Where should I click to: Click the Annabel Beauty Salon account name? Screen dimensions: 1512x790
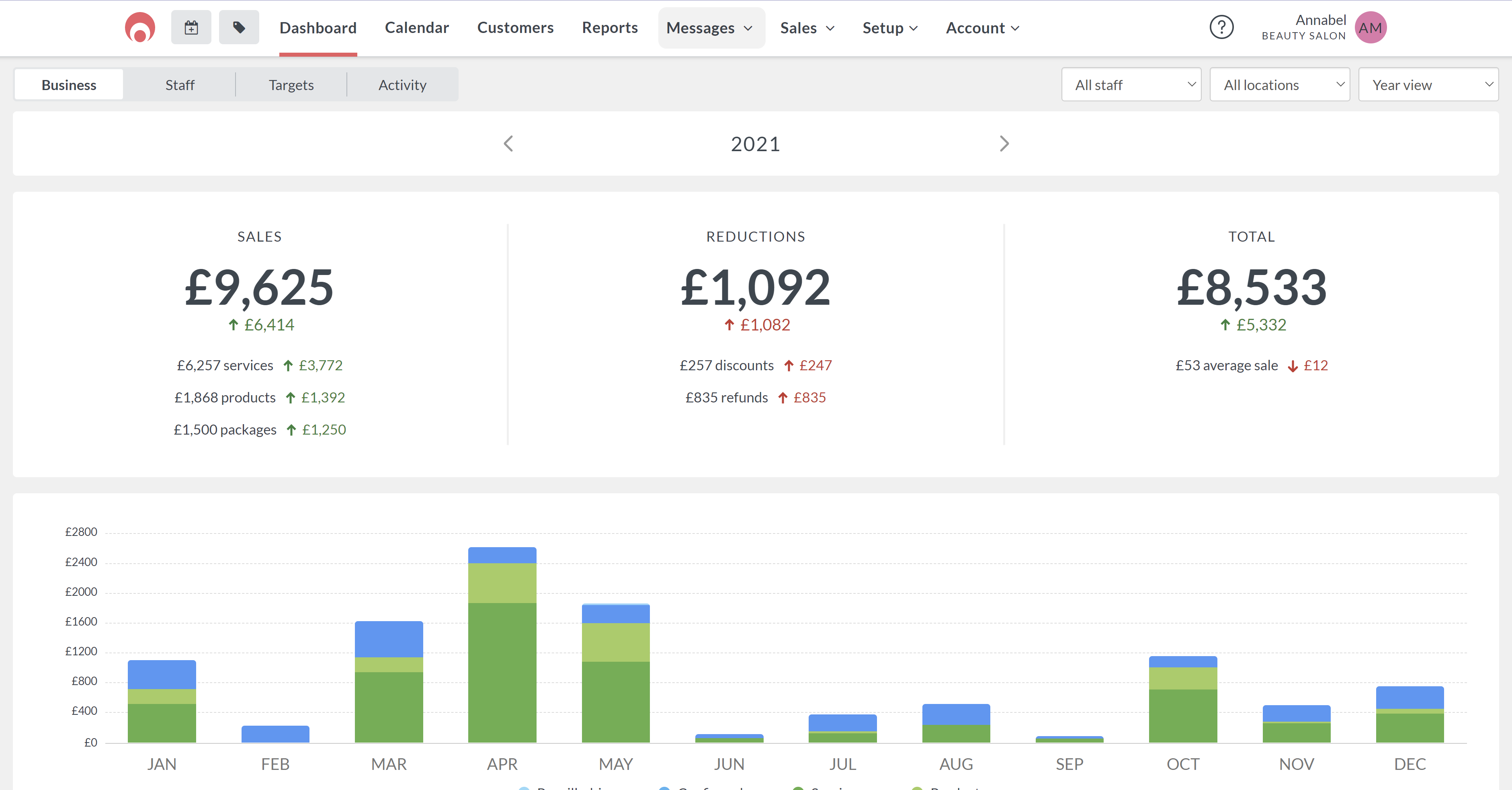(1304, 28)
